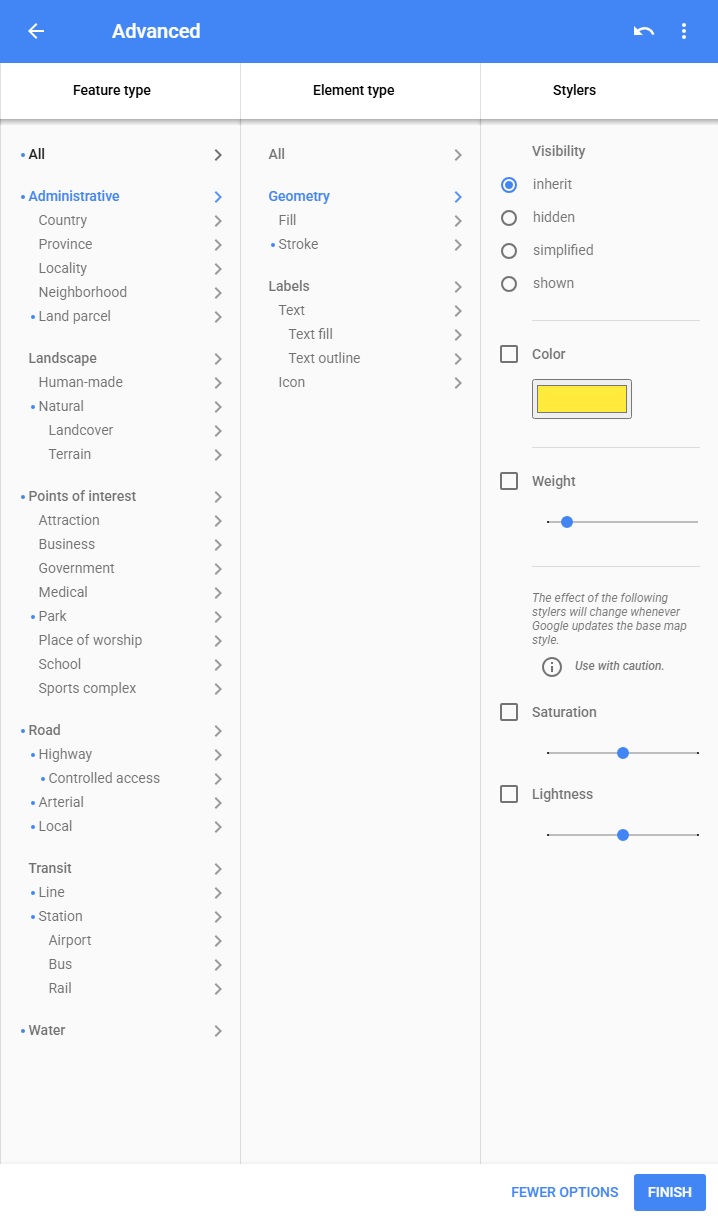Screen dimensions: 718x1218
Task: Click the FEWER OPTIONS link
Action: tap(564, 1192)
